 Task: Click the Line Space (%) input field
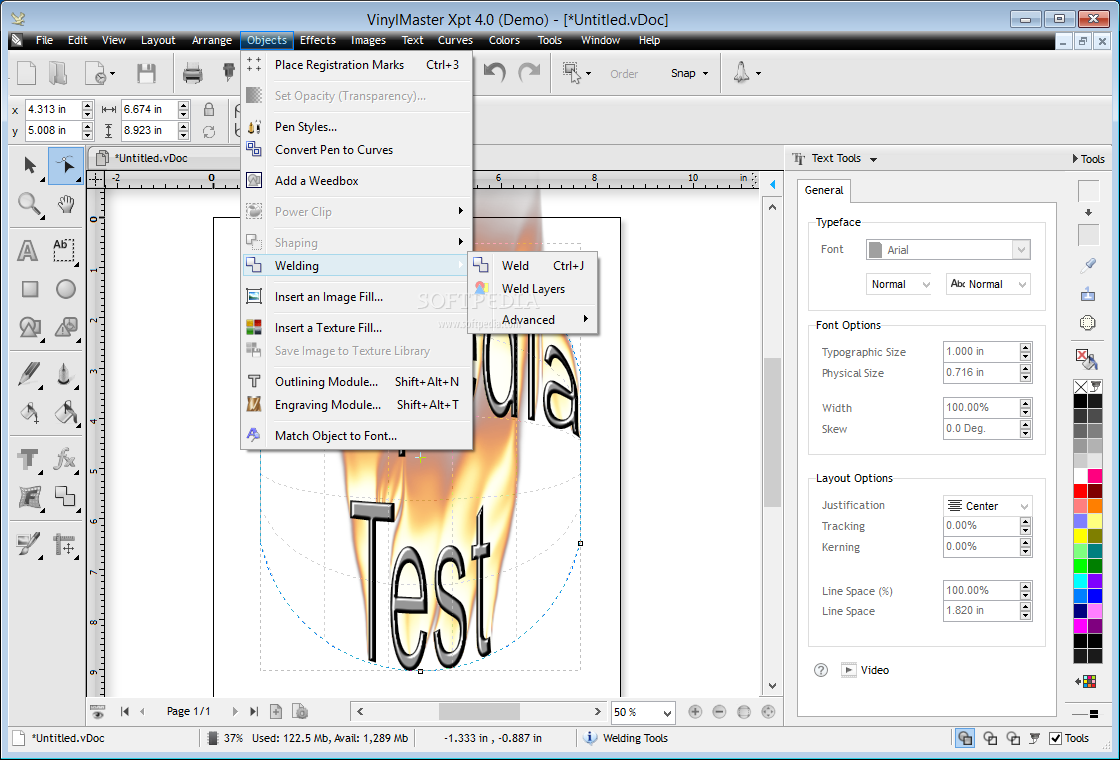click(981, 590)
